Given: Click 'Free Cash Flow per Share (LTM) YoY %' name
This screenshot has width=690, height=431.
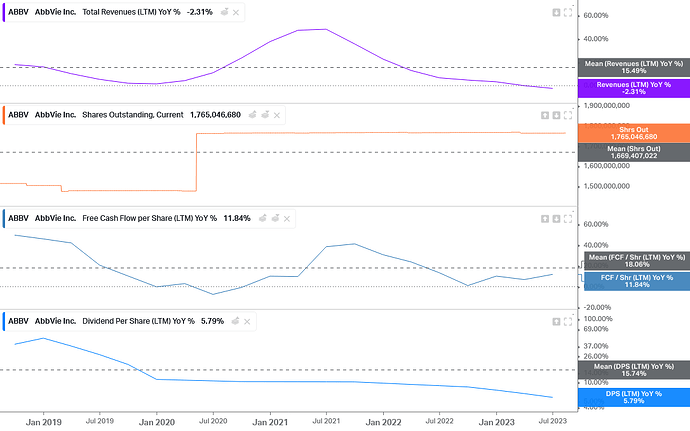Looking at the screenshot, I should coord(150,218).
